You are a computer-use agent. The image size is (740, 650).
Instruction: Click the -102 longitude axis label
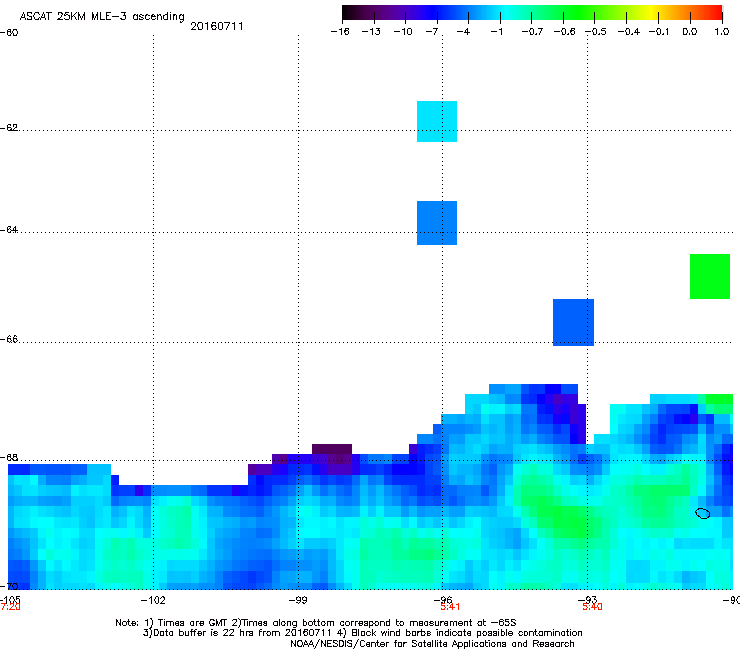153,600
